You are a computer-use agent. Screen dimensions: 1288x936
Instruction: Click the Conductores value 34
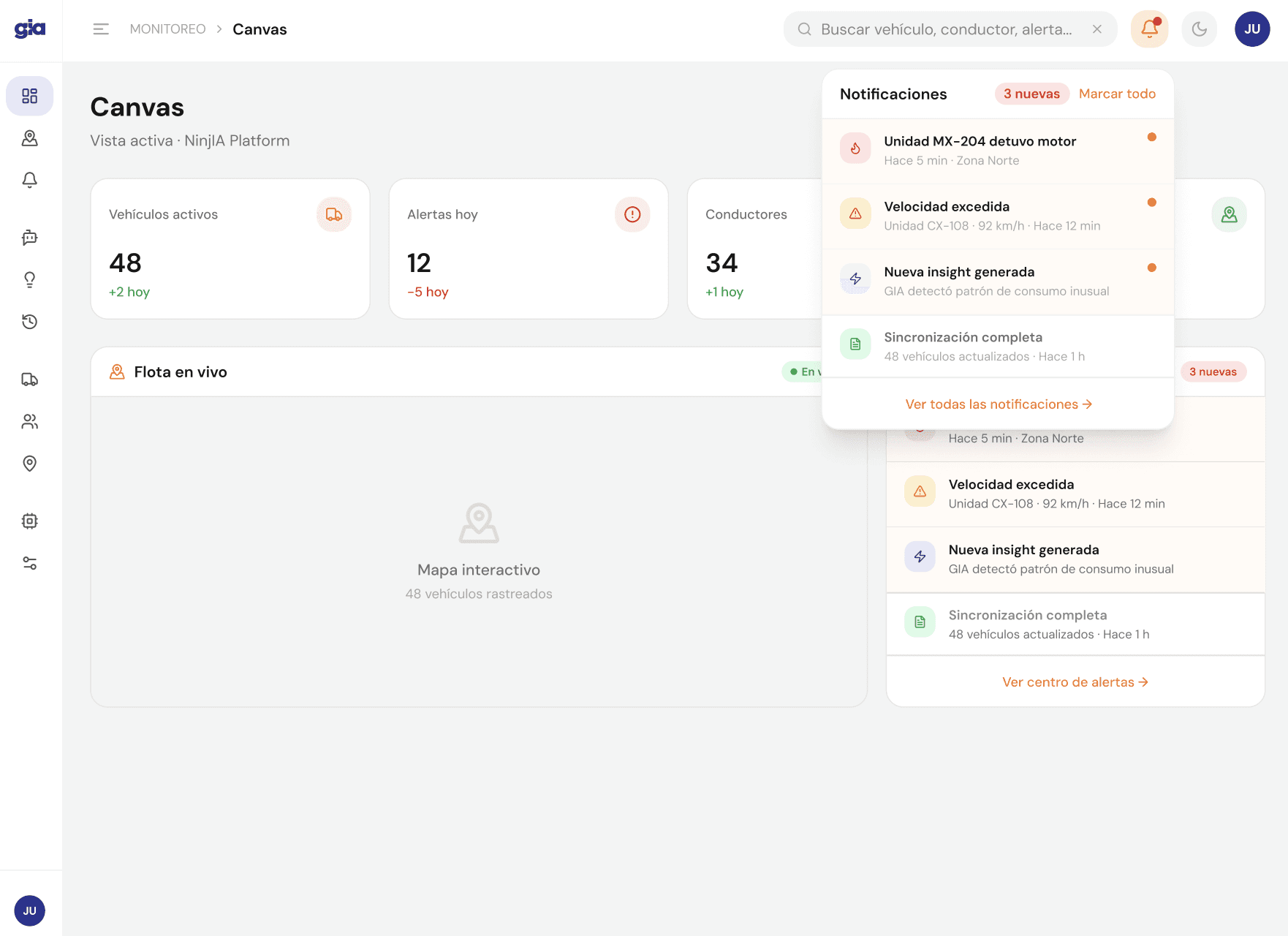(721, 263)
